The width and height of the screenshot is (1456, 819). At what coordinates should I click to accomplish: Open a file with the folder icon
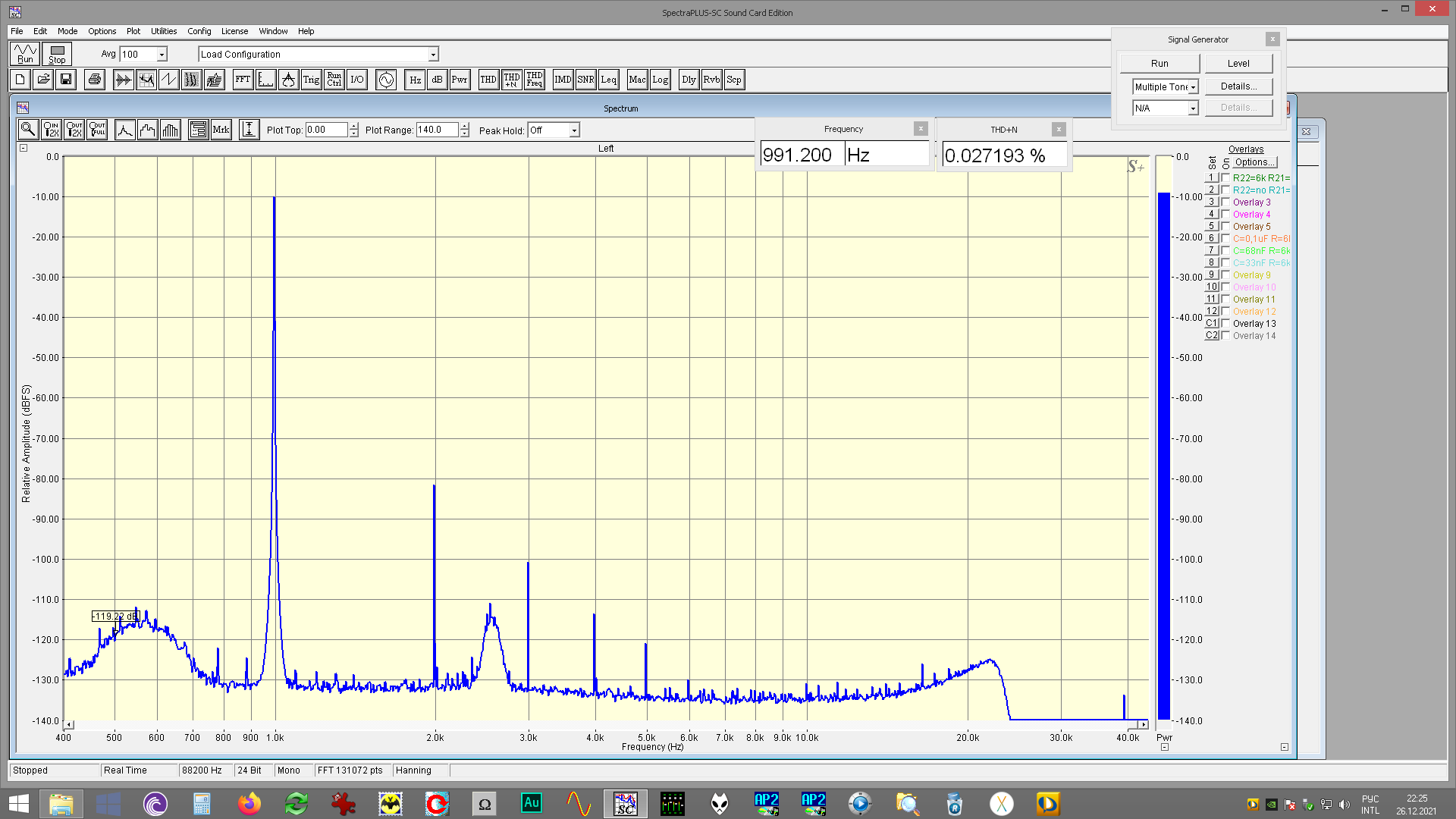click(x=43, y=80)
